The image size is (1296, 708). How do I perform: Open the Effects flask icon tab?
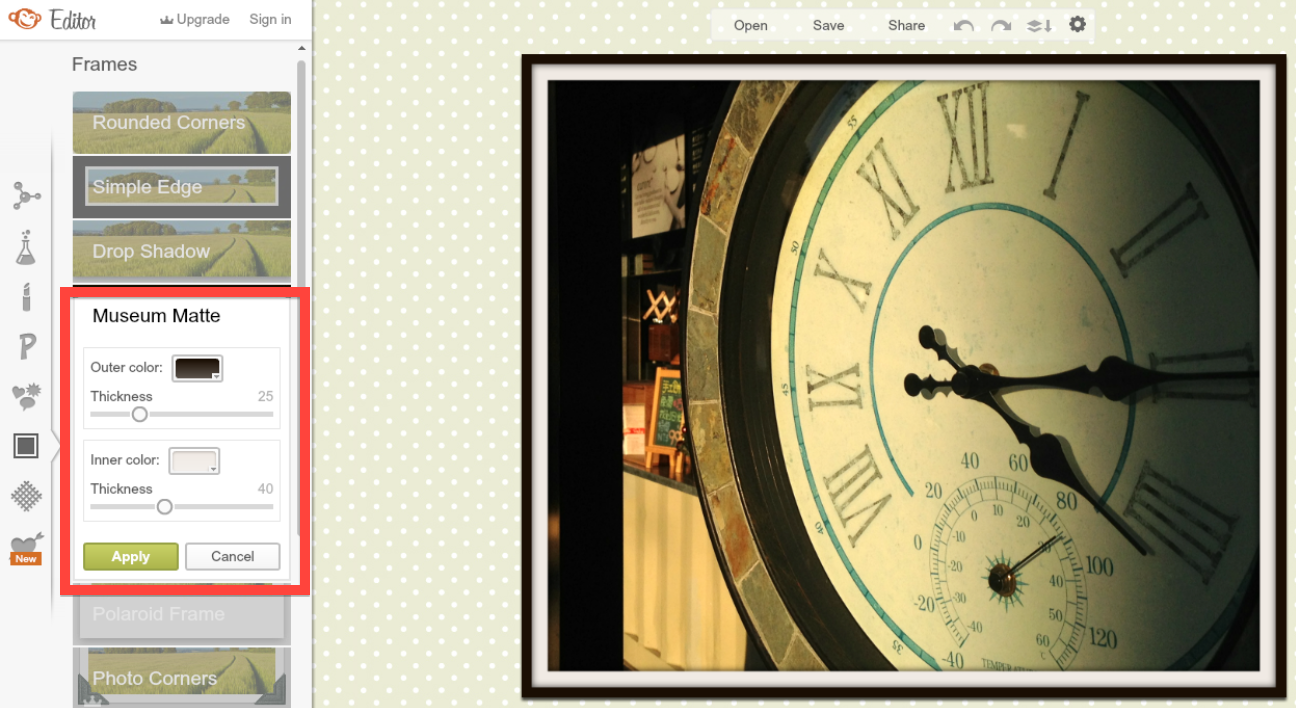pos(26,247)
